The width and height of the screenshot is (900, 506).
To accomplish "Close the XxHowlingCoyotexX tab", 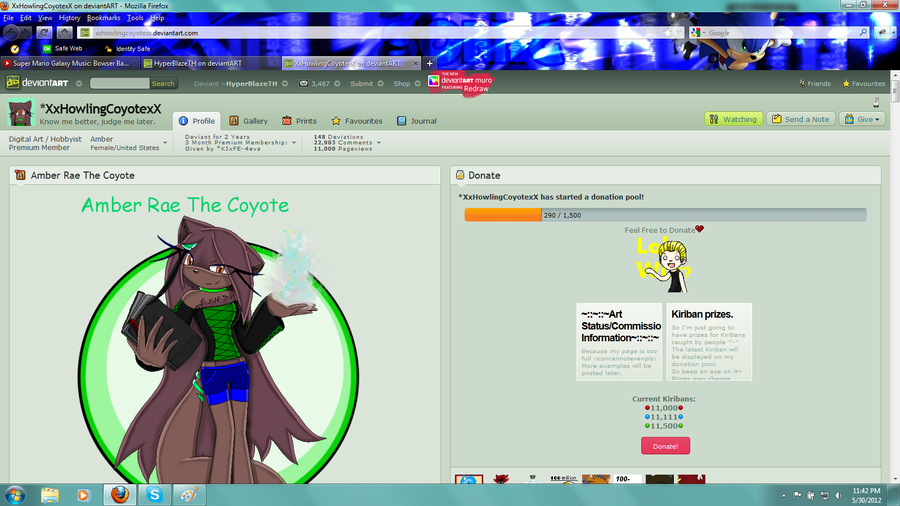I will pyautogui.click(x=416, y=63).
